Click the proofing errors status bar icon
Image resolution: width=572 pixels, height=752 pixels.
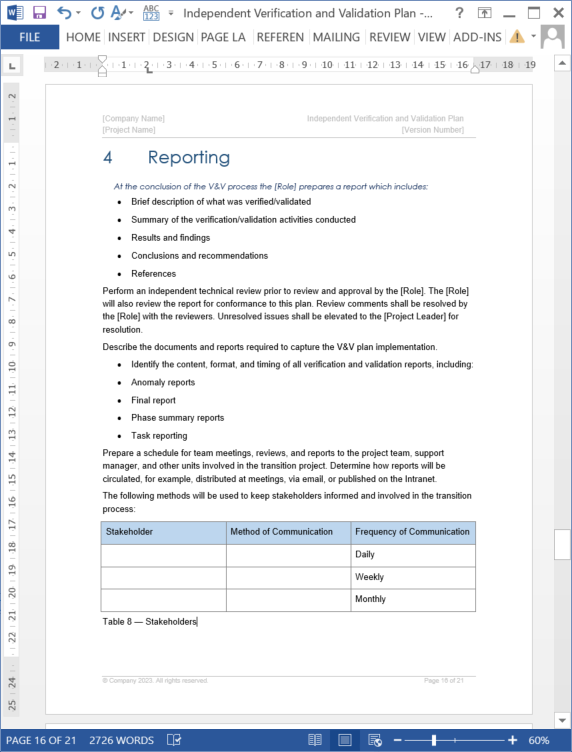pos(174,740)
